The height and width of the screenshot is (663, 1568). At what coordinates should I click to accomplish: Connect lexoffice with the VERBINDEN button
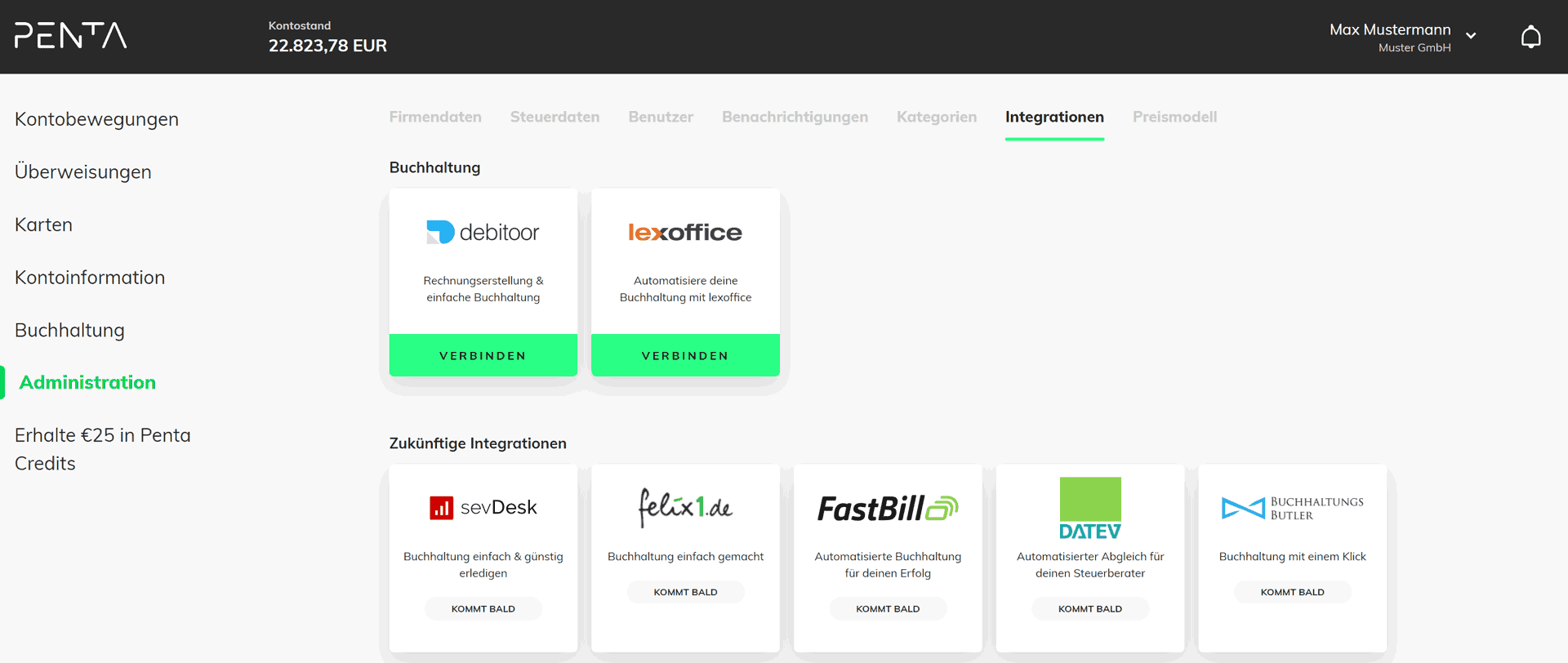pos(685,355)
